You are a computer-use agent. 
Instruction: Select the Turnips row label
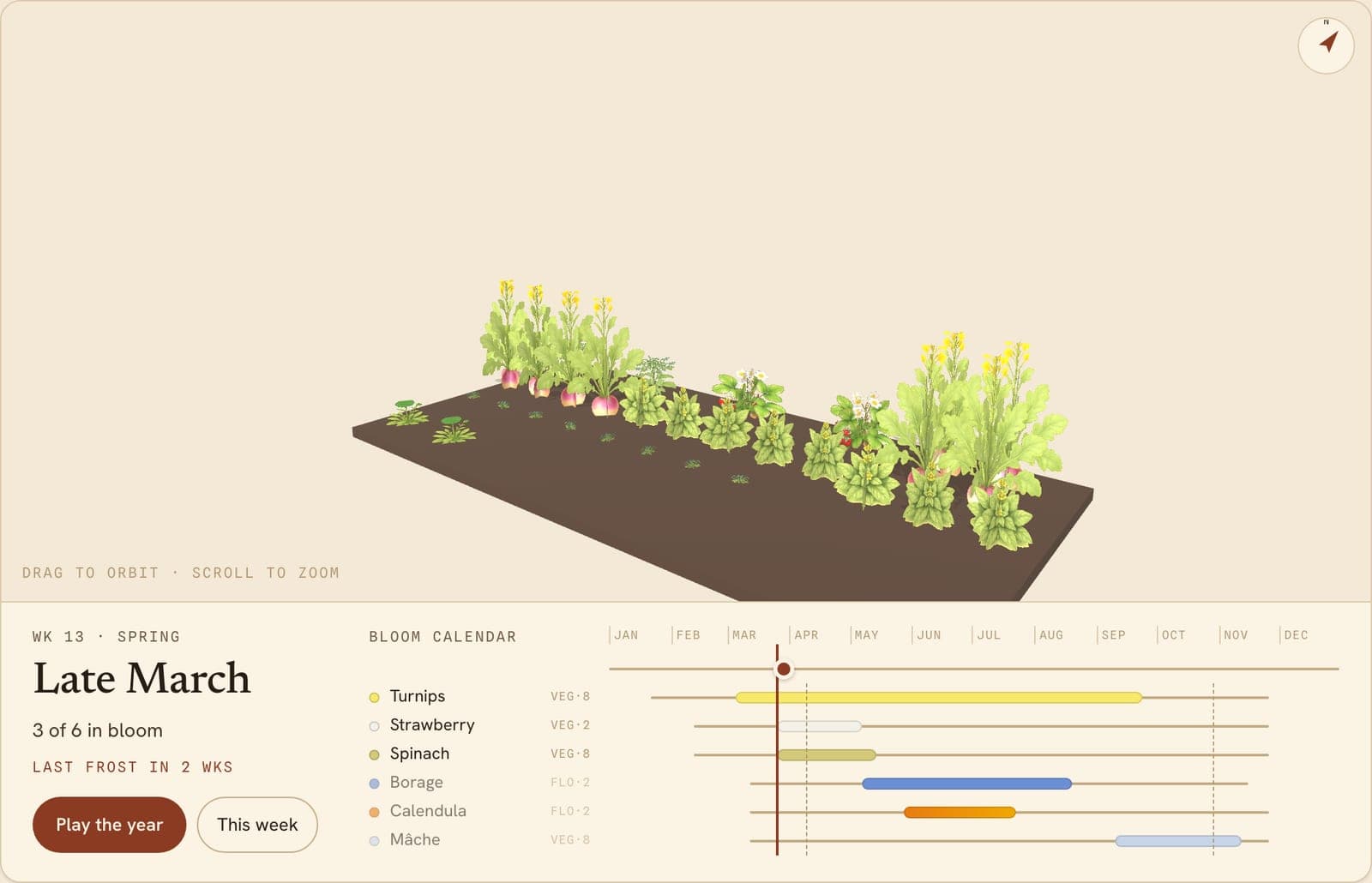[418, 696]
